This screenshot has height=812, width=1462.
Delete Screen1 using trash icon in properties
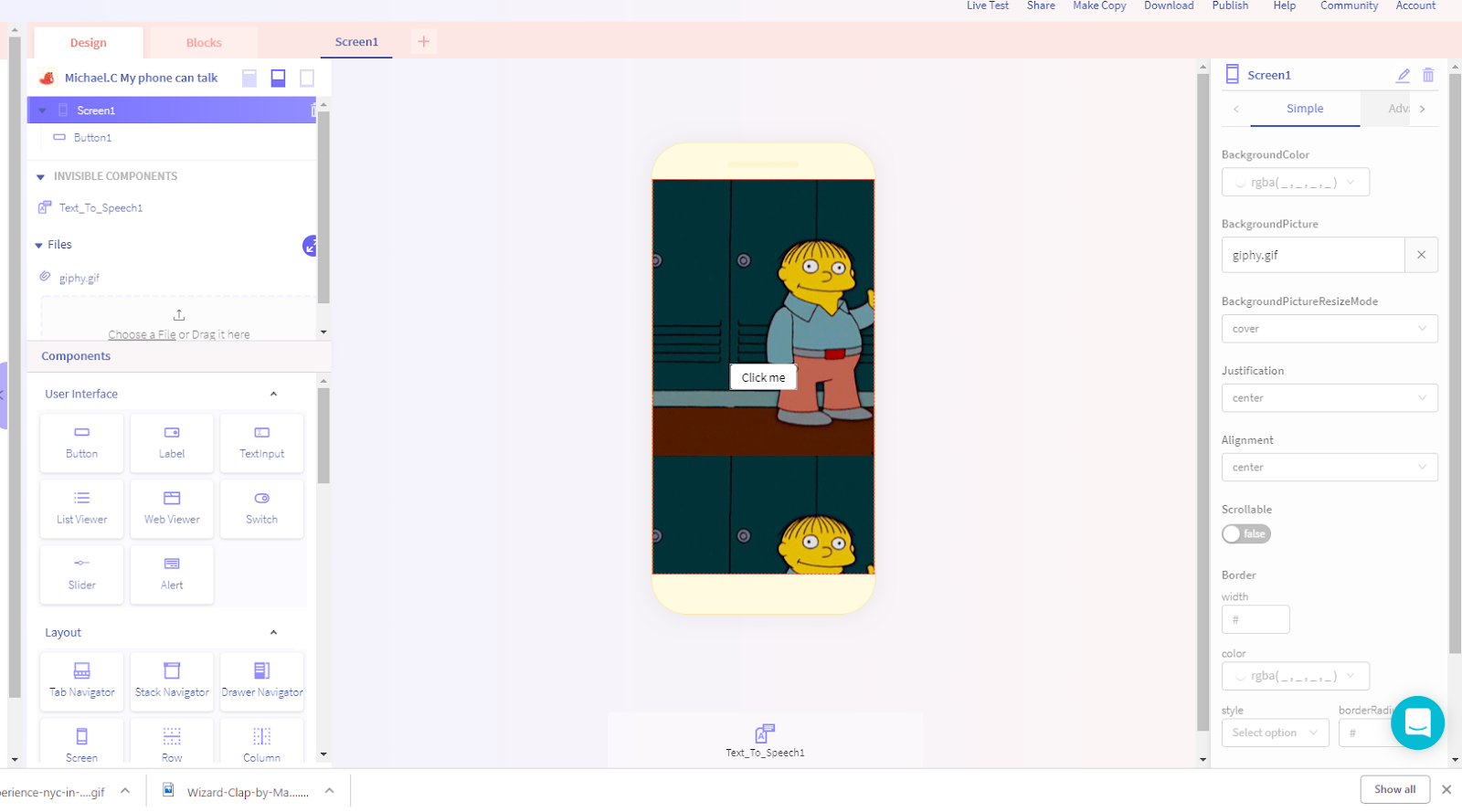tap(1428, 75)
